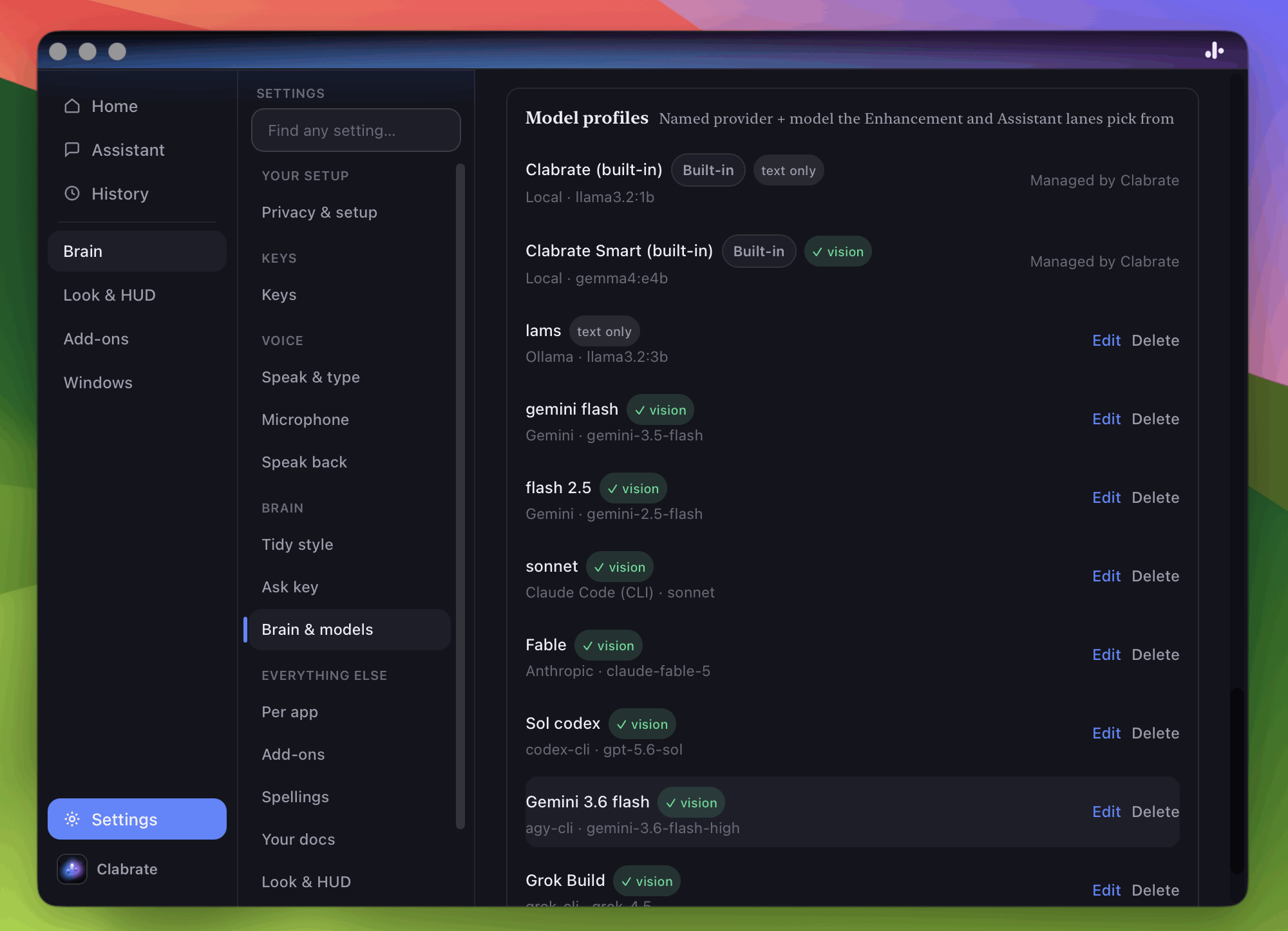This screenshot has width=1288, height=931.
Task: Open the Windows section
Action: click(x=137, y=382)
